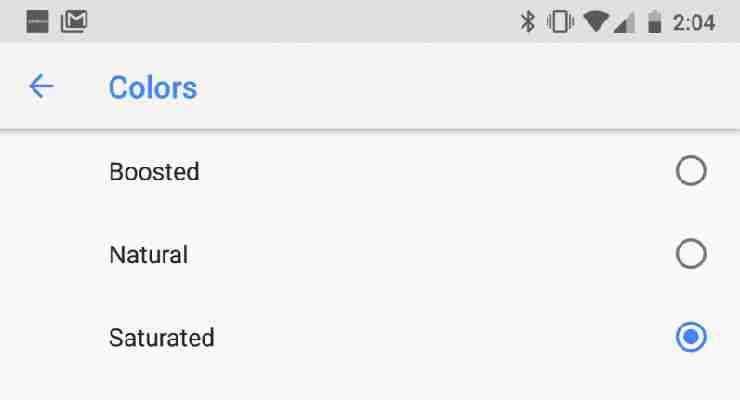Tap the Bluetooth status icon
The width and height of the screenshot is (740, 400).
[x=528, y=22]
